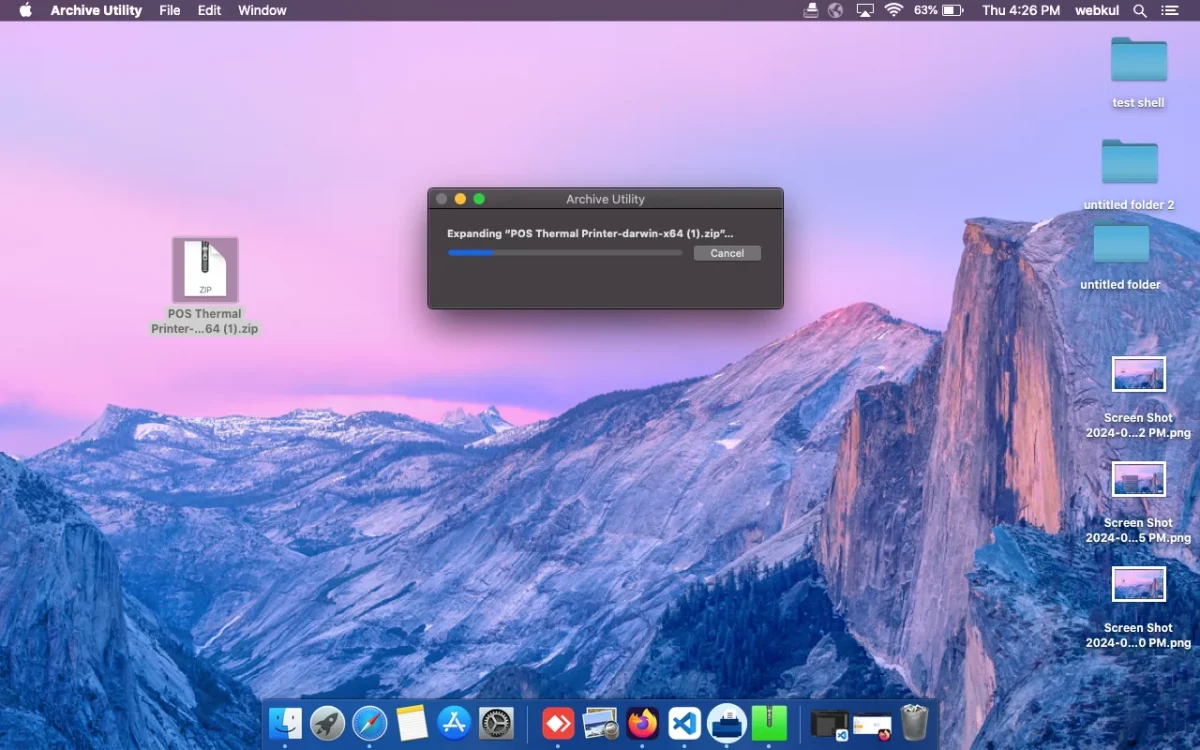Open Visual Studio Code in Dock
This screenshot has width=1200, height=750.
point(685,722)
